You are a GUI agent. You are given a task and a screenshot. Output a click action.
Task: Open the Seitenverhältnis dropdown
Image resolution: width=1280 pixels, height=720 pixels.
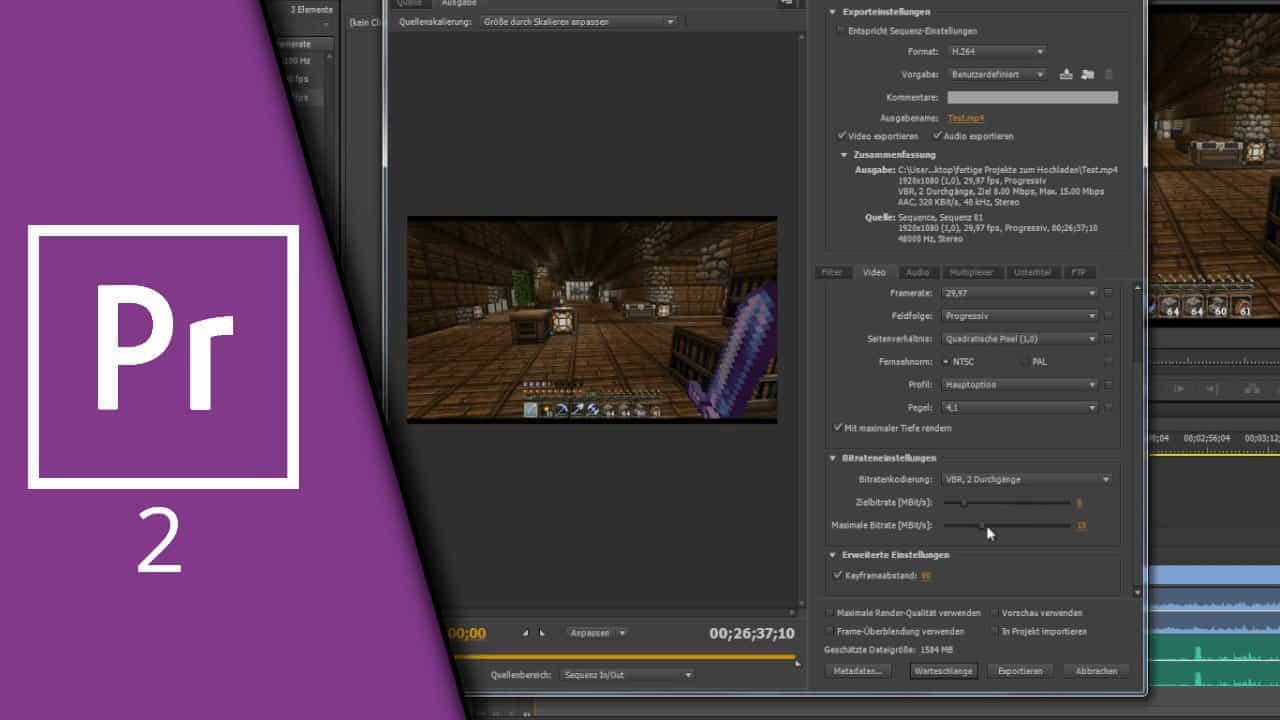click(x=1020, y=339)
